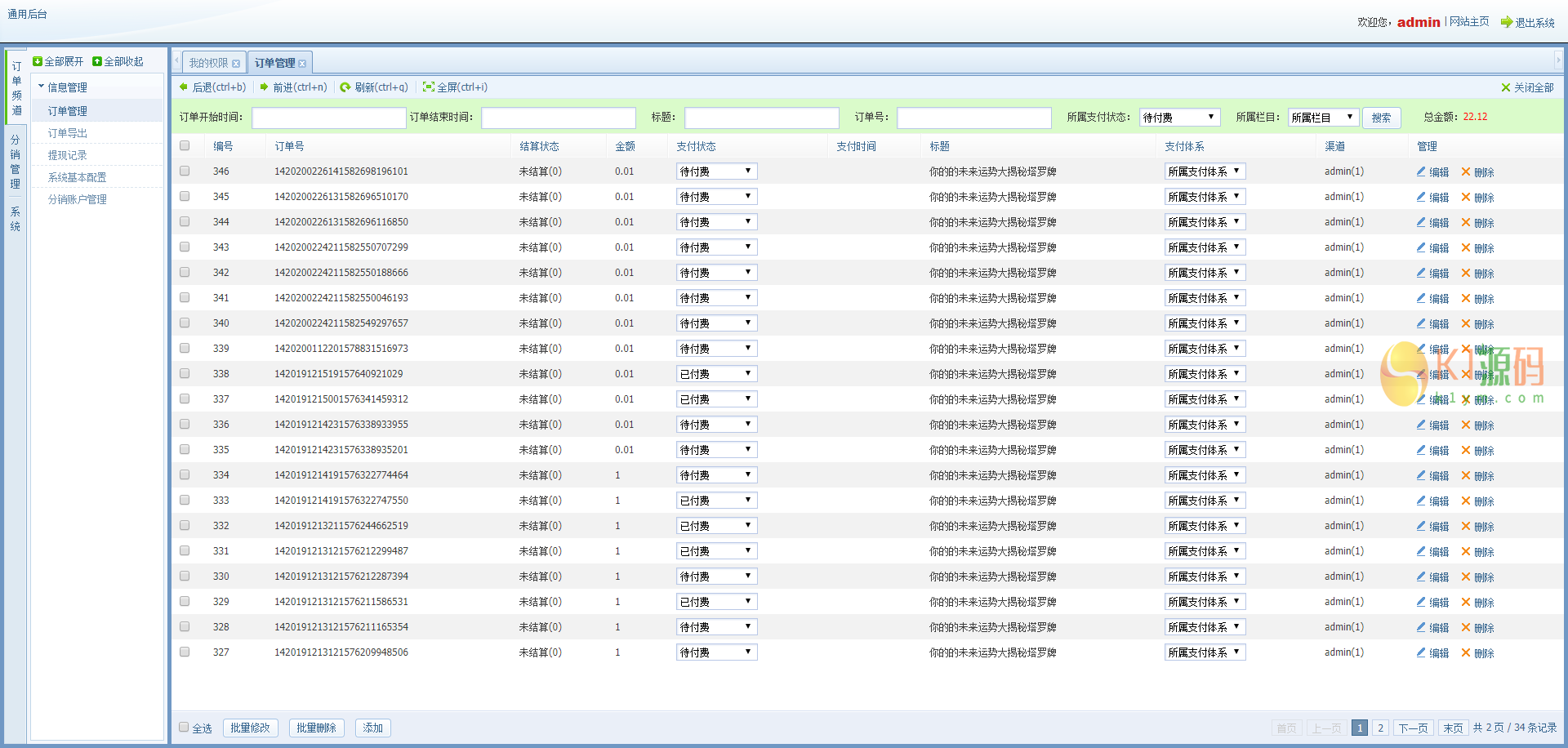Viewport: 1568px width, 748px height.
Task: Click the back arrow icon (后退)
Action: point(184,87)
